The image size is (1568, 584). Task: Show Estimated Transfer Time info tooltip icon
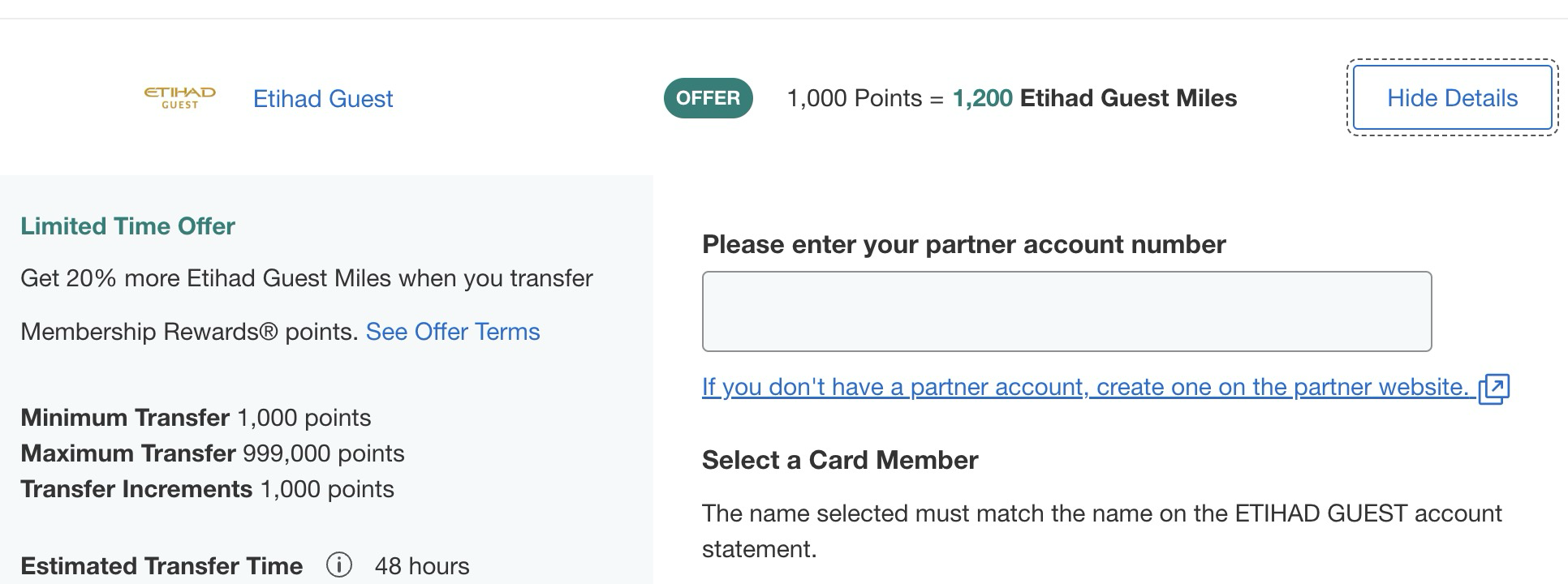click(339, 565)
